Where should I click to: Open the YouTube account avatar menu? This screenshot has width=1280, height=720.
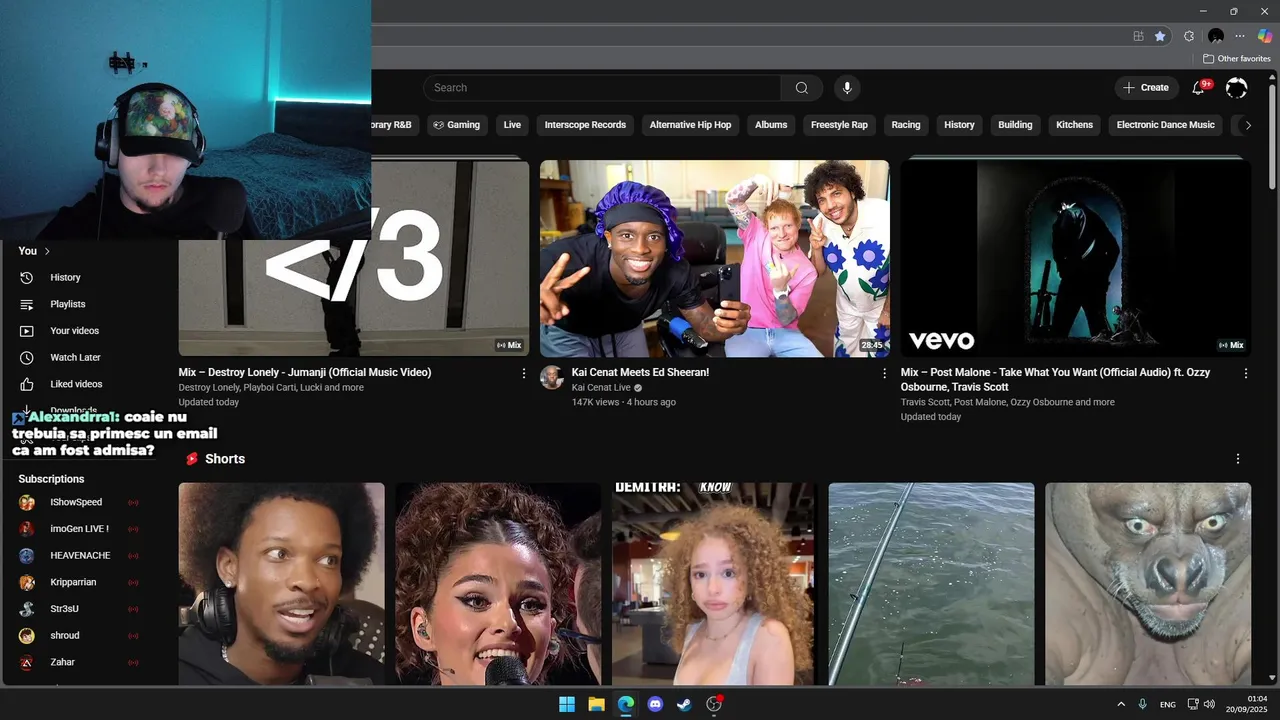[1237, 88]
